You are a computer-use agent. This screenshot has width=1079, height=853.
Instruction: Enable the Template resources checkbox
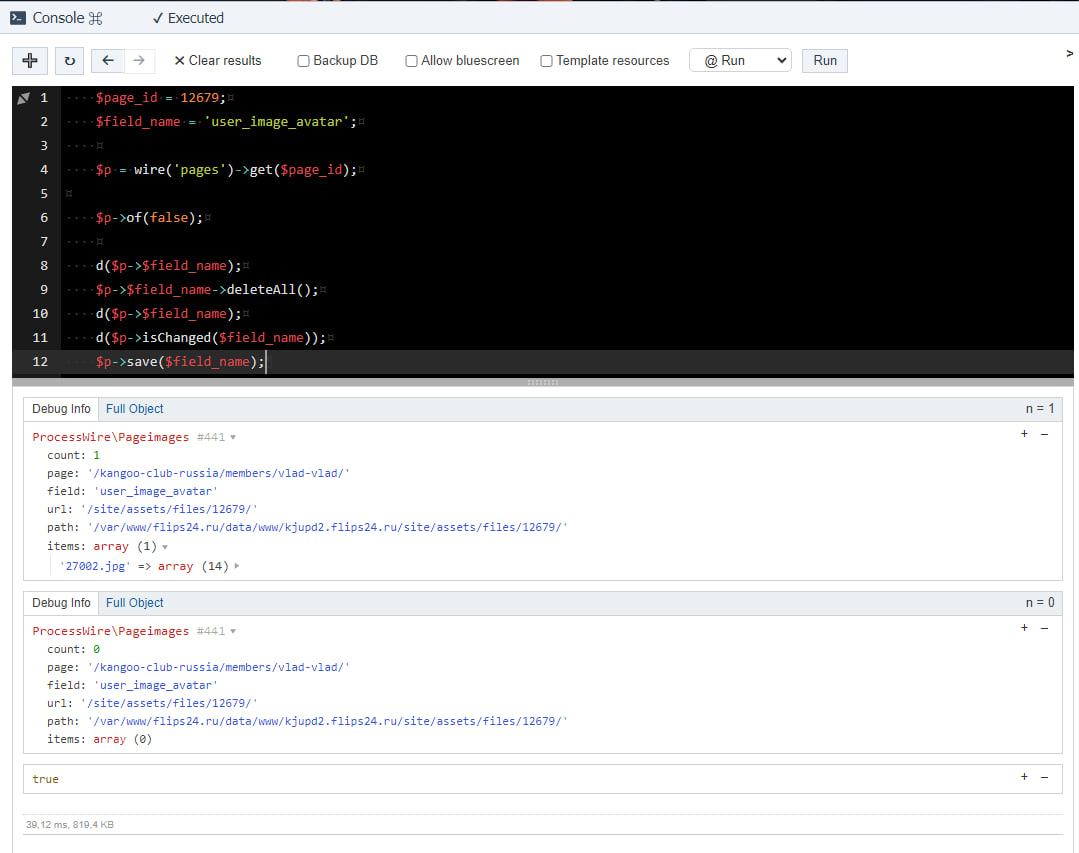tap(546, 61)
